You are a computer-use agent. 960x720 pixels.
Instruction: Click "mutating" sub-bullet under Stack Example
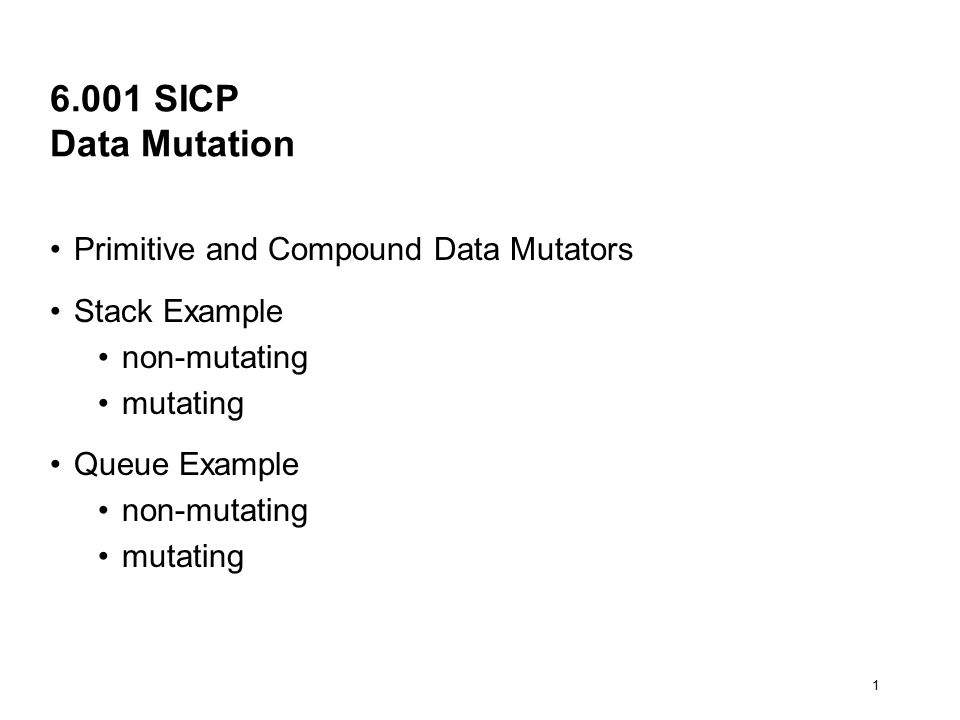coord(182,404)
